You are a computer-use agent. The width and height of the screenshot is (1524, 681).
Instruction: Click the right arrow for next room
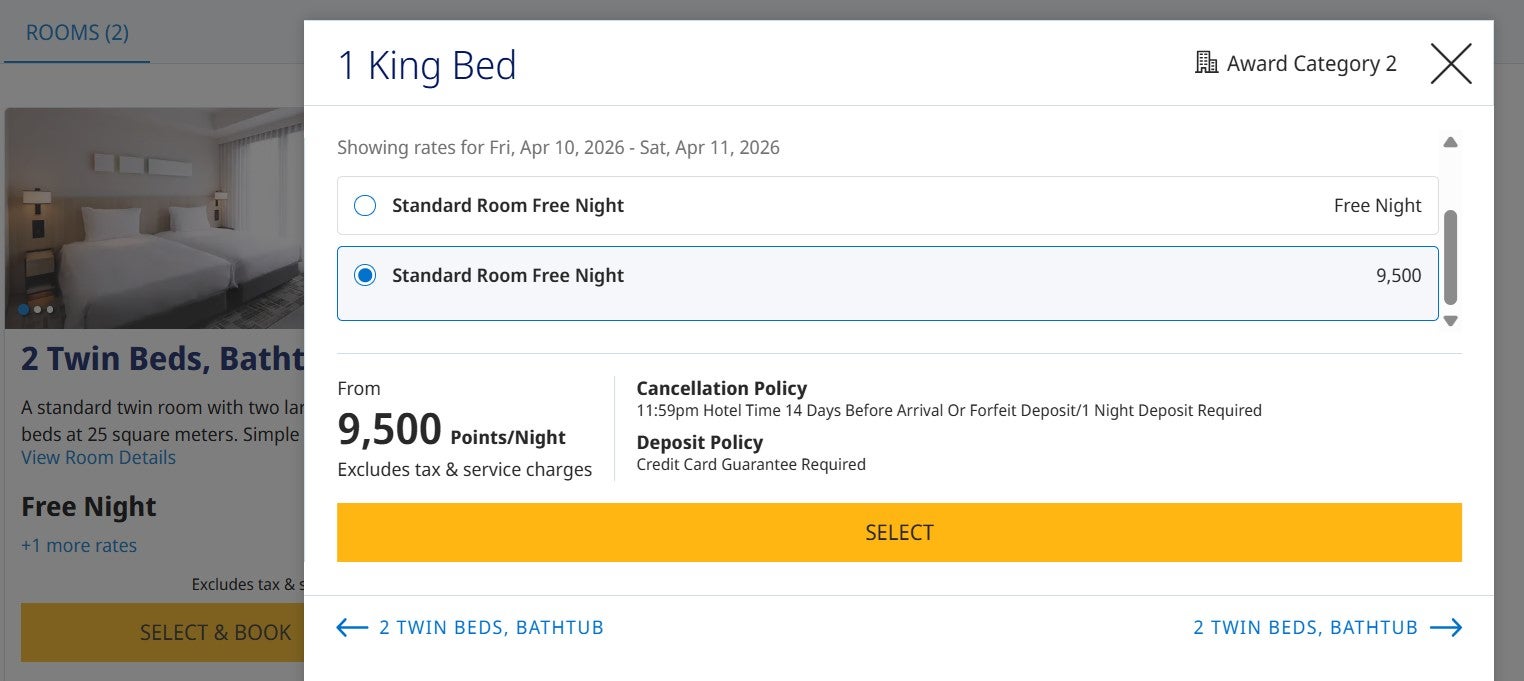1446,628
